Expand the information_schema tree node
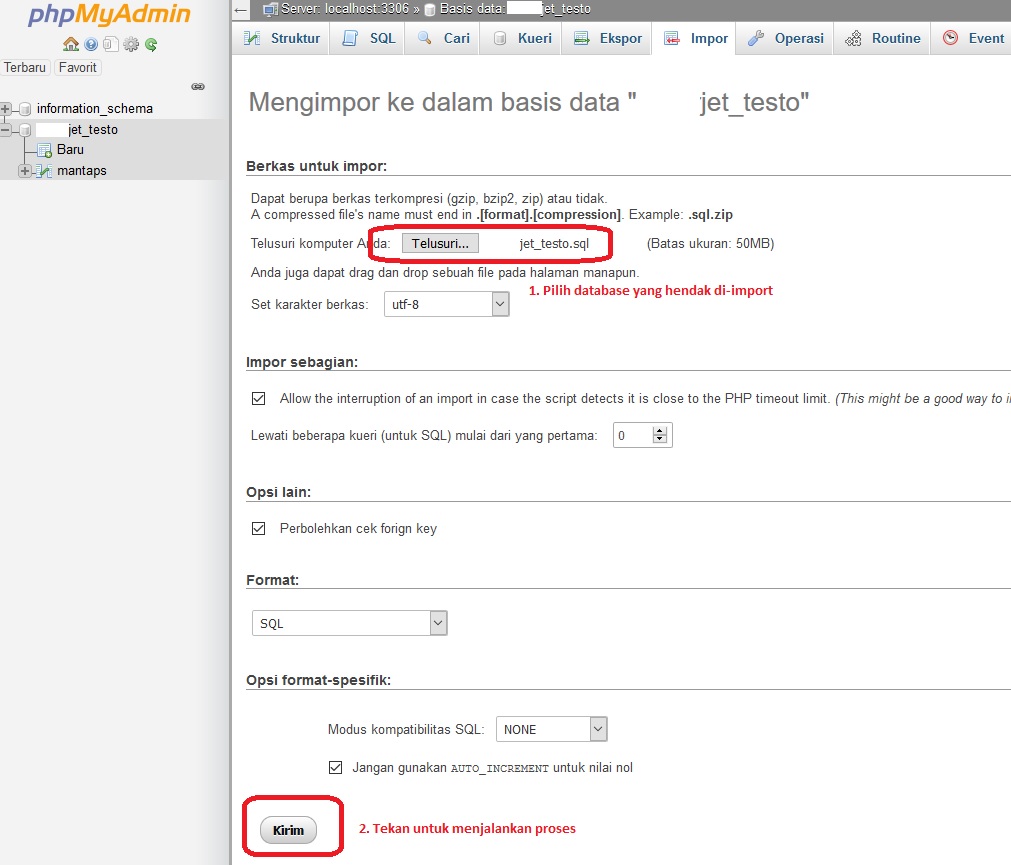1011x865 pixels. tap(5, 108)
